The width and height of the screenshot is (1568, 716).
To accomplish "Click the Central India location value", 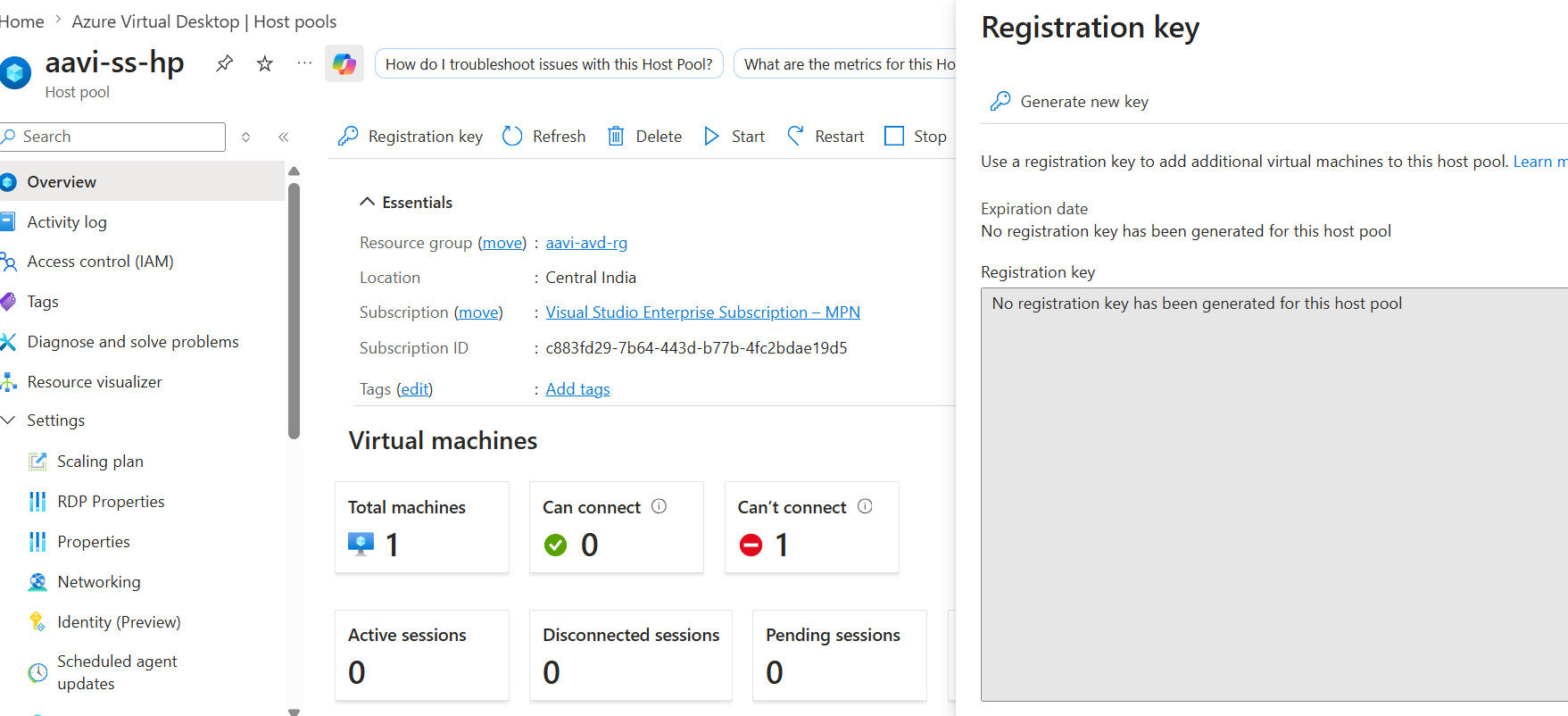I will tap(591, 278).
